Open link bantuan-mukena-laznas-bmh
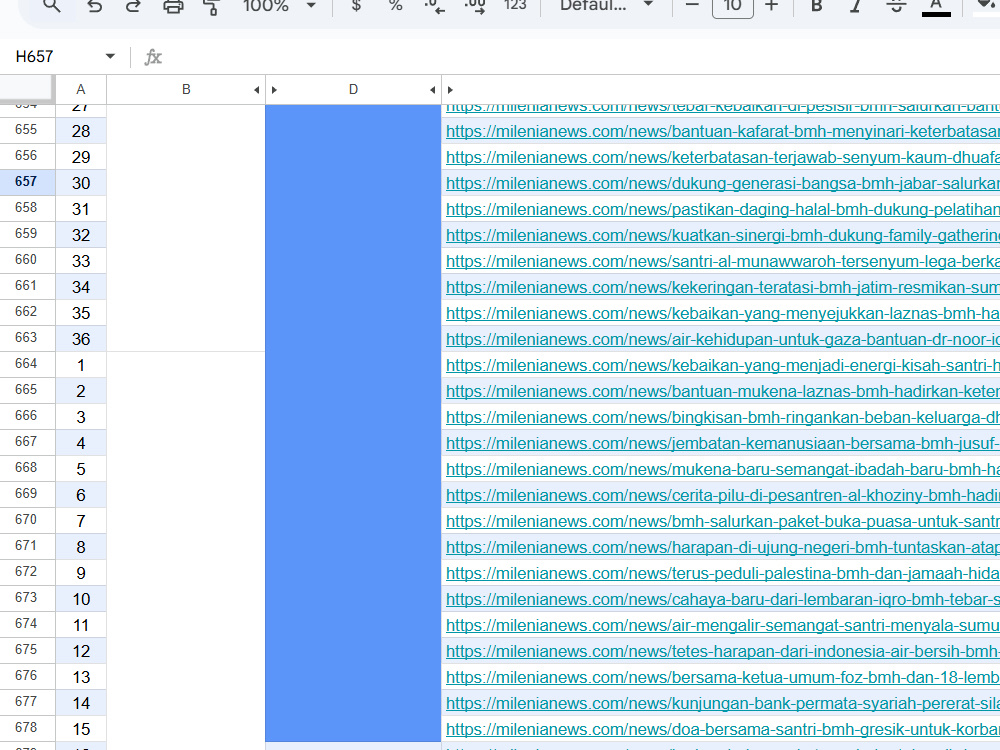The image size is (1000, 750). (x=723, y=392)
